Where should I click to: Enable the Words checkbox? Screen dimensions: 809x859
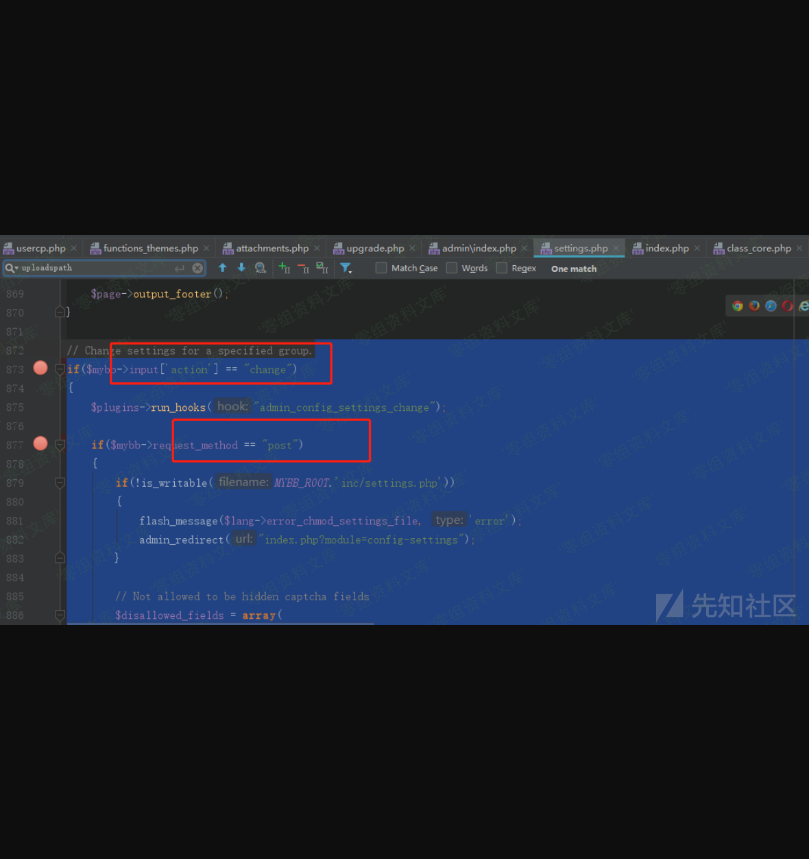pyautogui.click(x=452, y=268)
